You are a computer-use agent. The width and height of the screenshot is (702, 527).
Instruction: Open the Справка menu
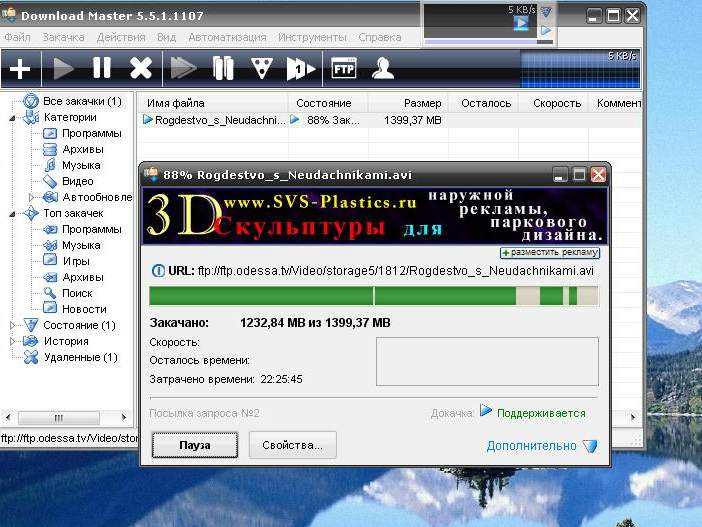click(380, 37)
